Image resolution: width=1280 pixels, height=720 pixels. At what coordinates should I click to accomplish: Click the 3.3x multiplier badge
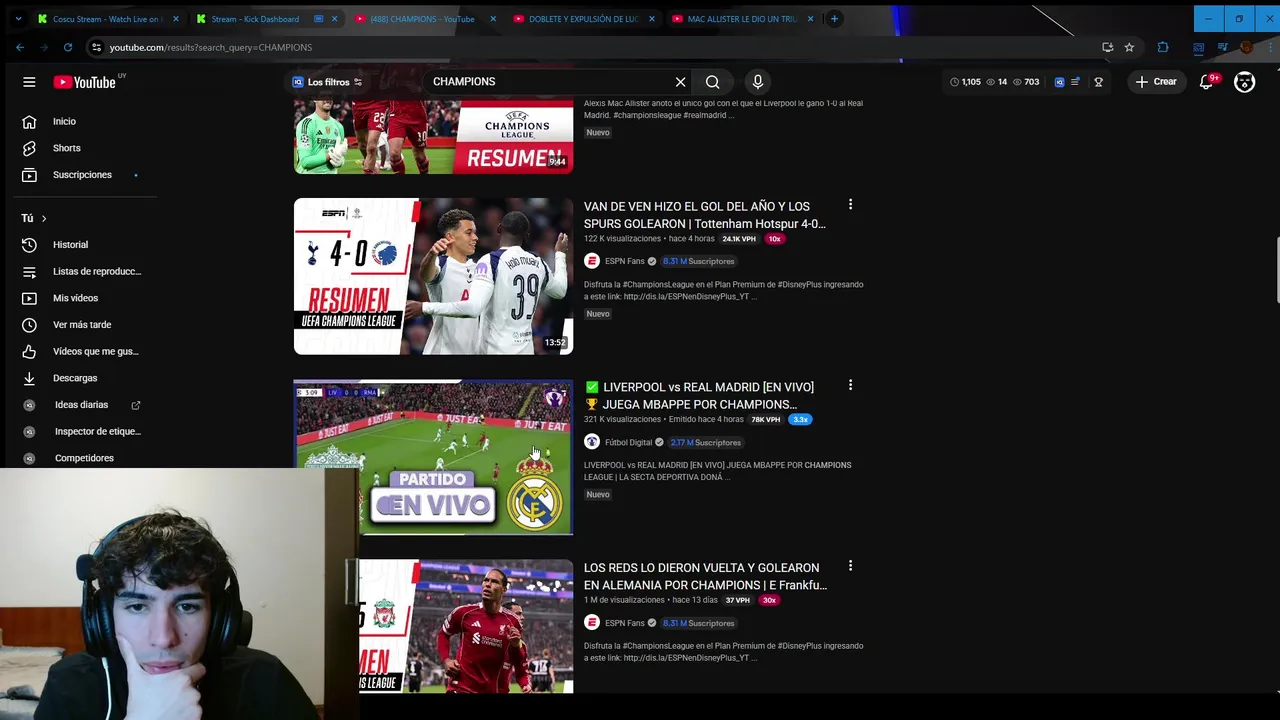pyautogui.click(x=800, y=420)
